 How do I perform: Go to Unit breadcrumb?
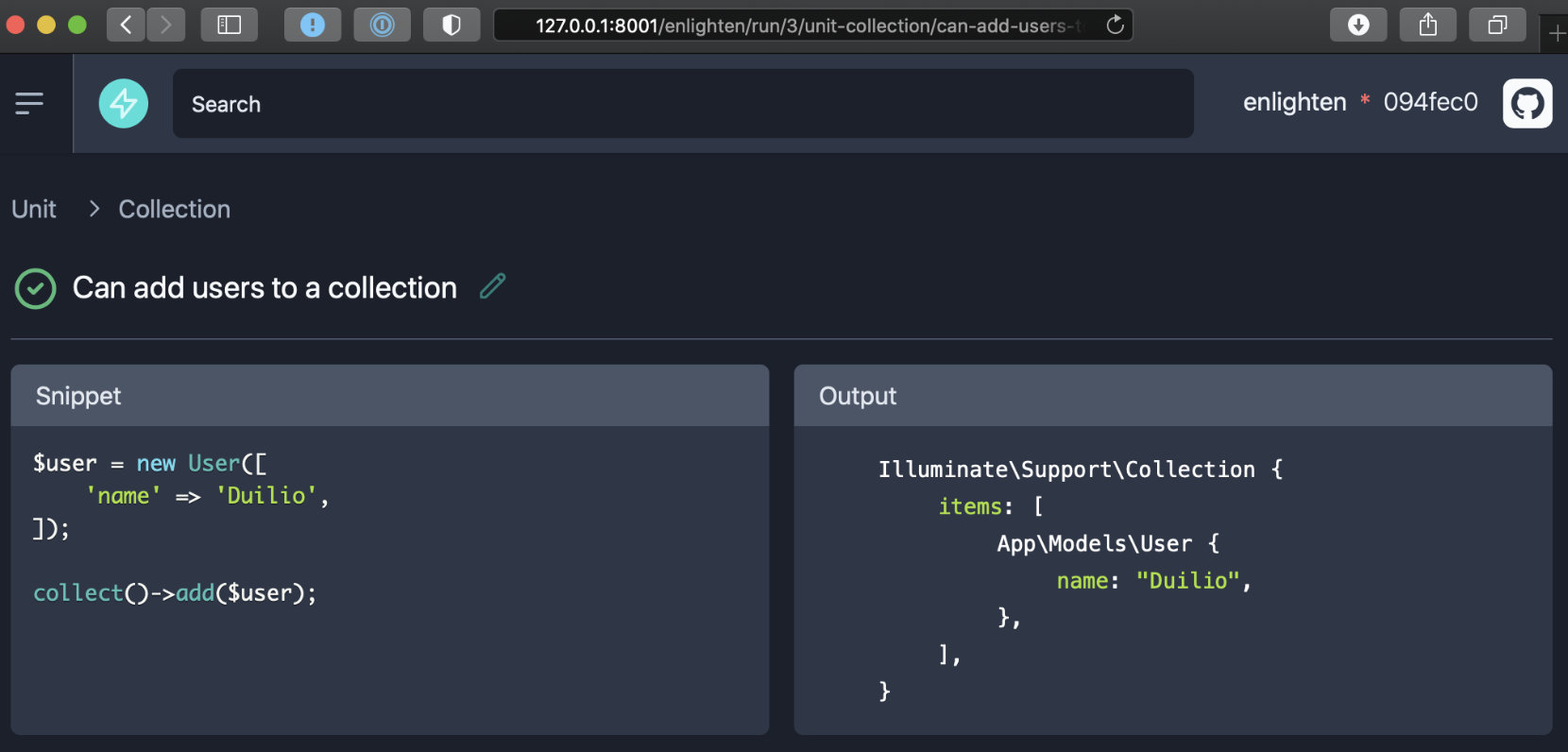[34, 209]
